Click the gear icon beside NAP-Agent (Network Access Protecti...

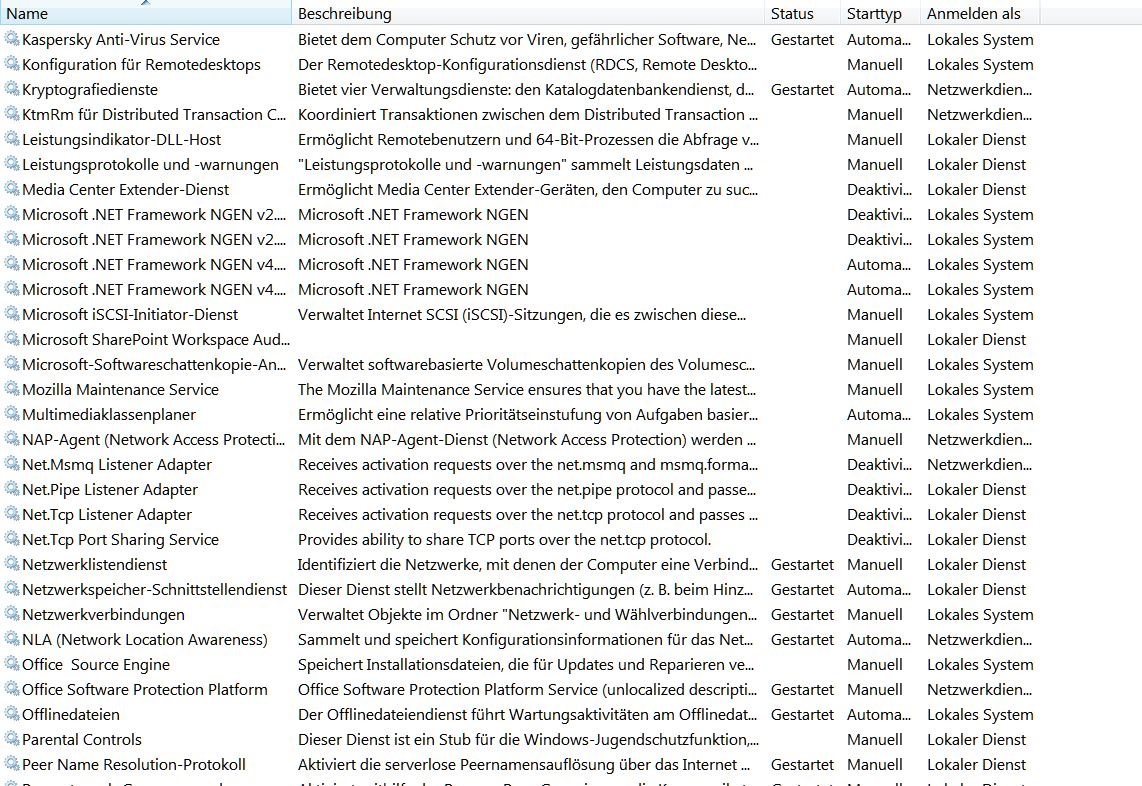click(x=12, y=439)
